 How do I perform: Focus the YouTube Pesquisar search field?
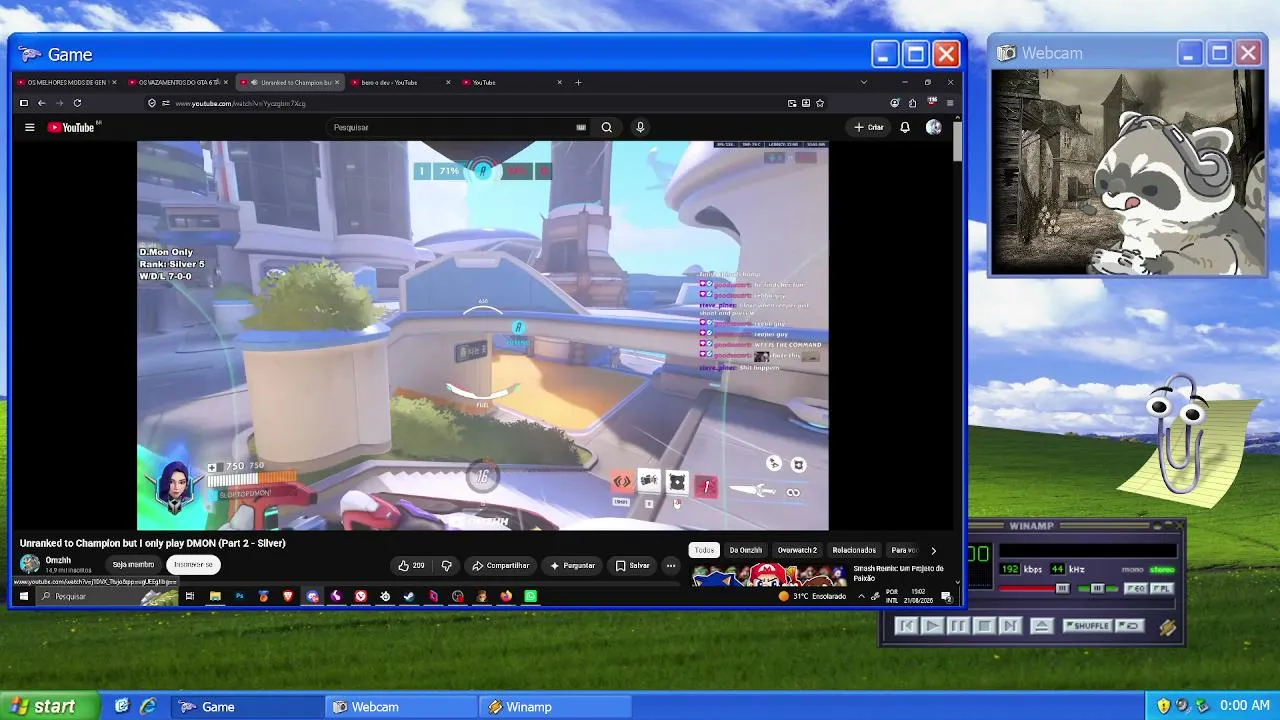coord(460,127)
